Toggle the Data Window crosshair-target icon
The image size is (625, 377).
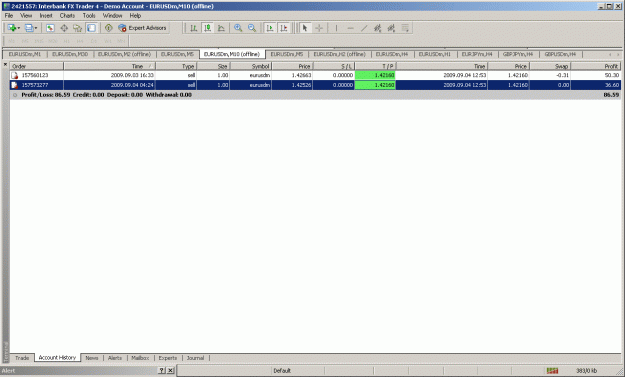[x=64, y=28]
